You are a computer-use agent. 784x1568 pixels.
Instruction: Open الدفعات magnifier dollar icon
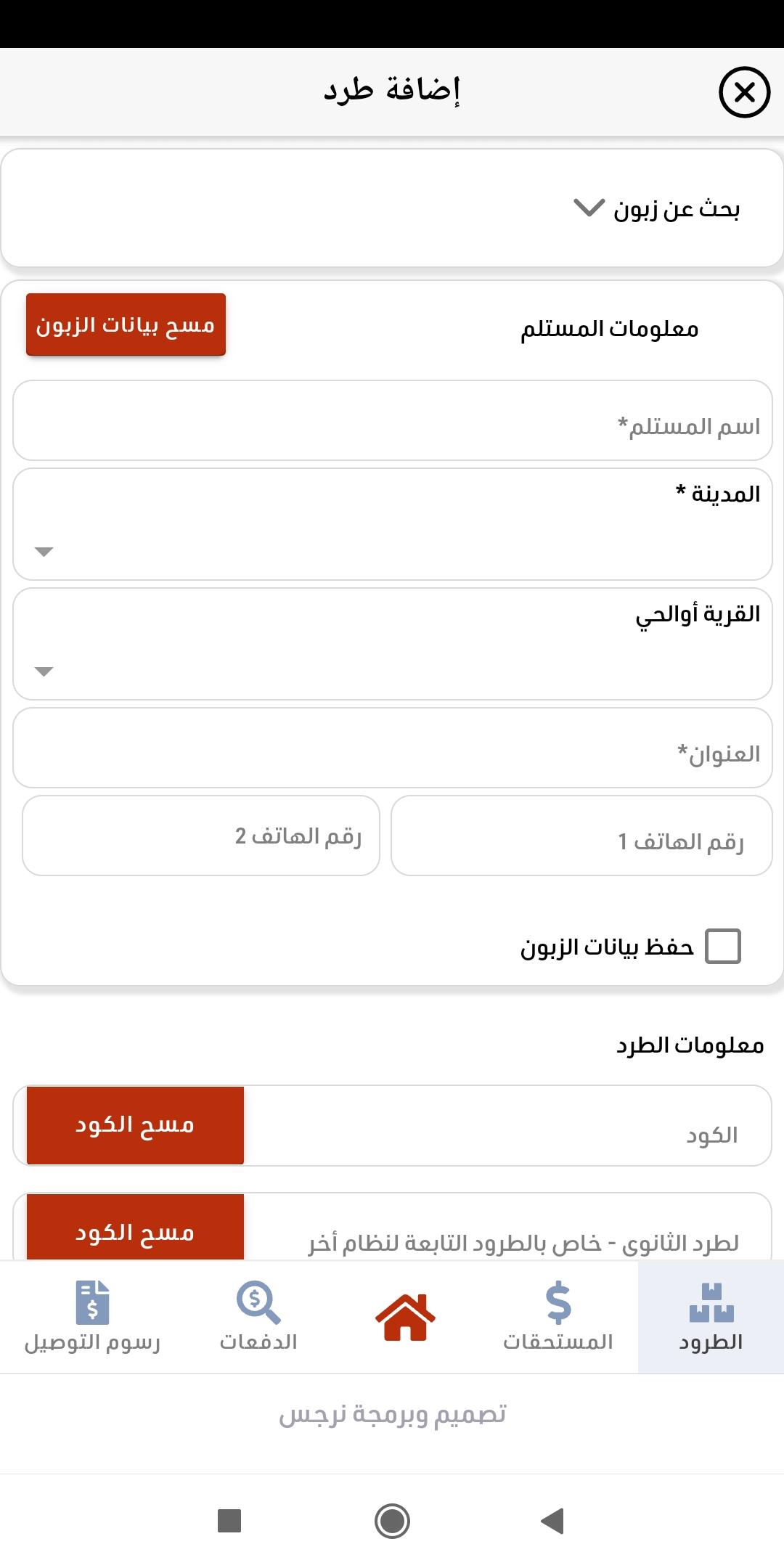click(x=258, y=1303)
